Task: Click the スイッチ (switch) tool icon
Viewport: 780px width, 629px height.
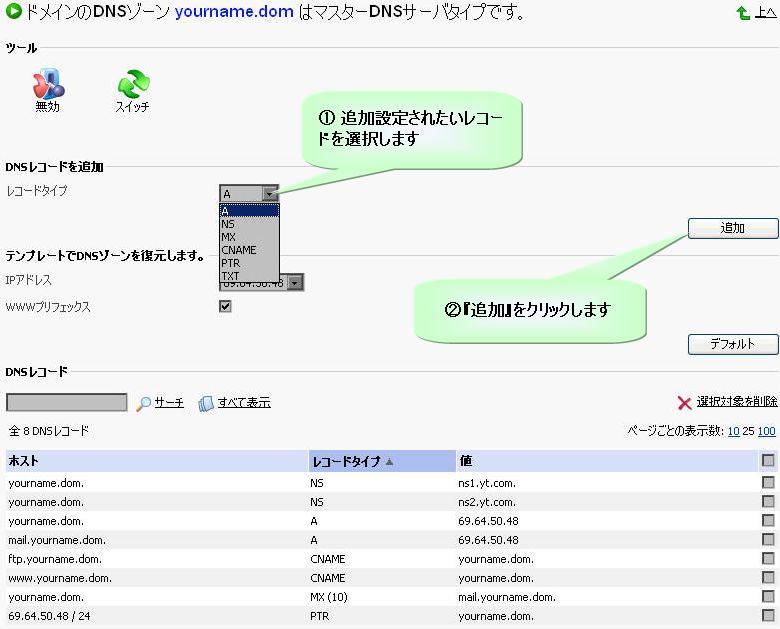Action: coord(132,84)
